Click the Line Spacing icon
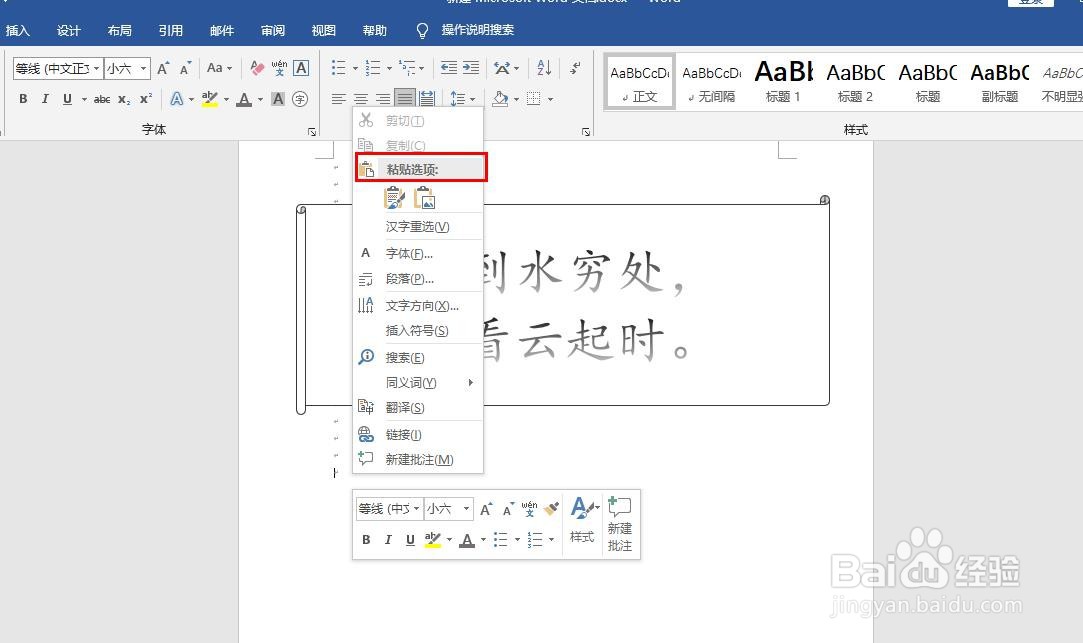The width and height of the screenshot is (1083, 643). pos(458,99)
